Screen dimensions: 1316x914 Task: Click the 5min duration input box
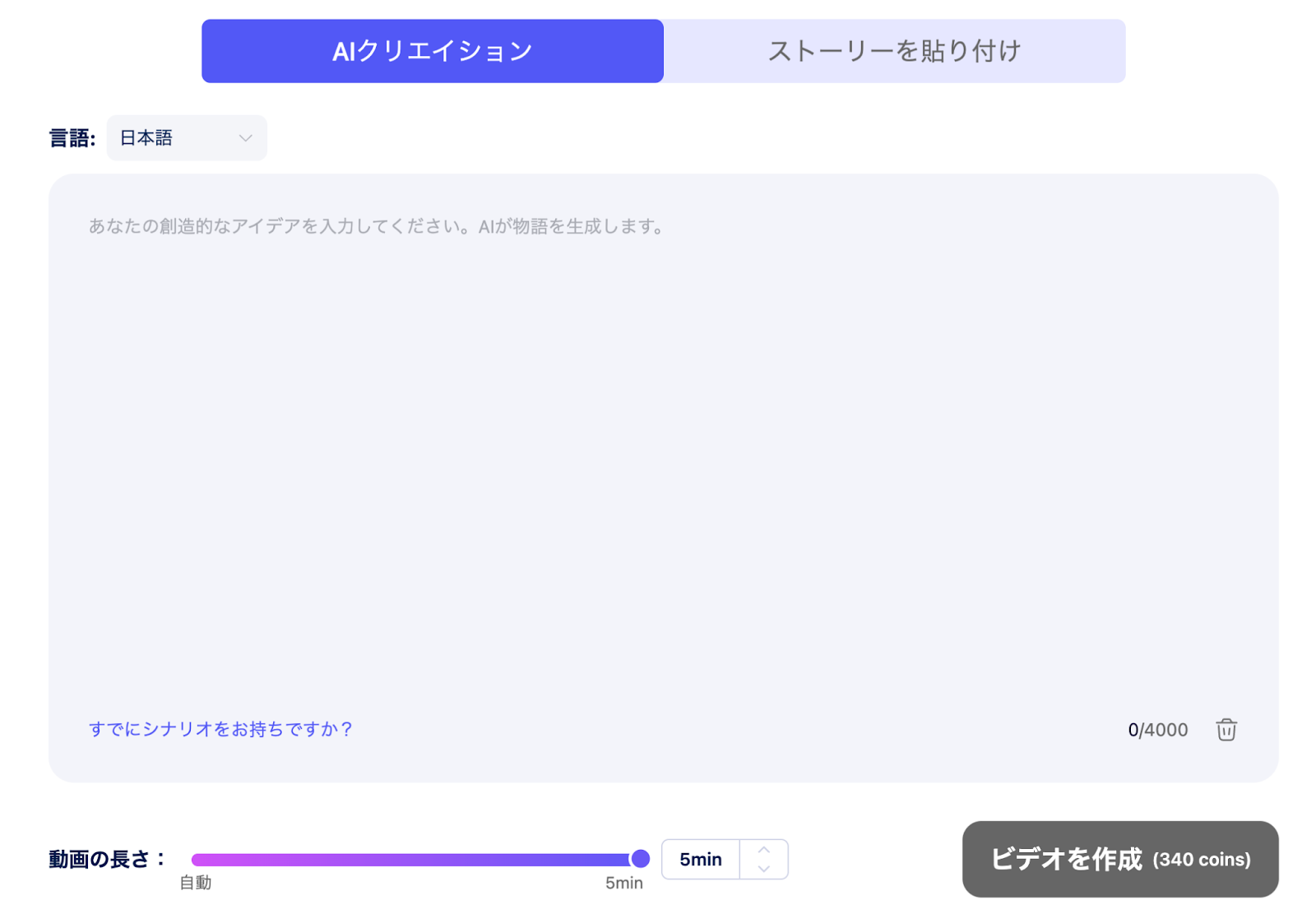pos(701,860)
